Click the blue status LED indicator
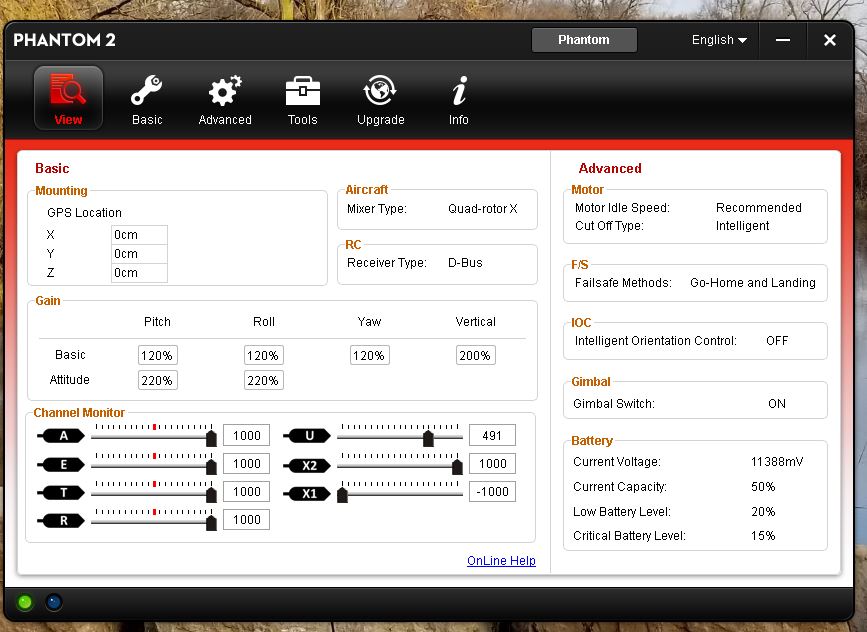Image resolution: width=867 pixels, height=632 pixels. 54,602
